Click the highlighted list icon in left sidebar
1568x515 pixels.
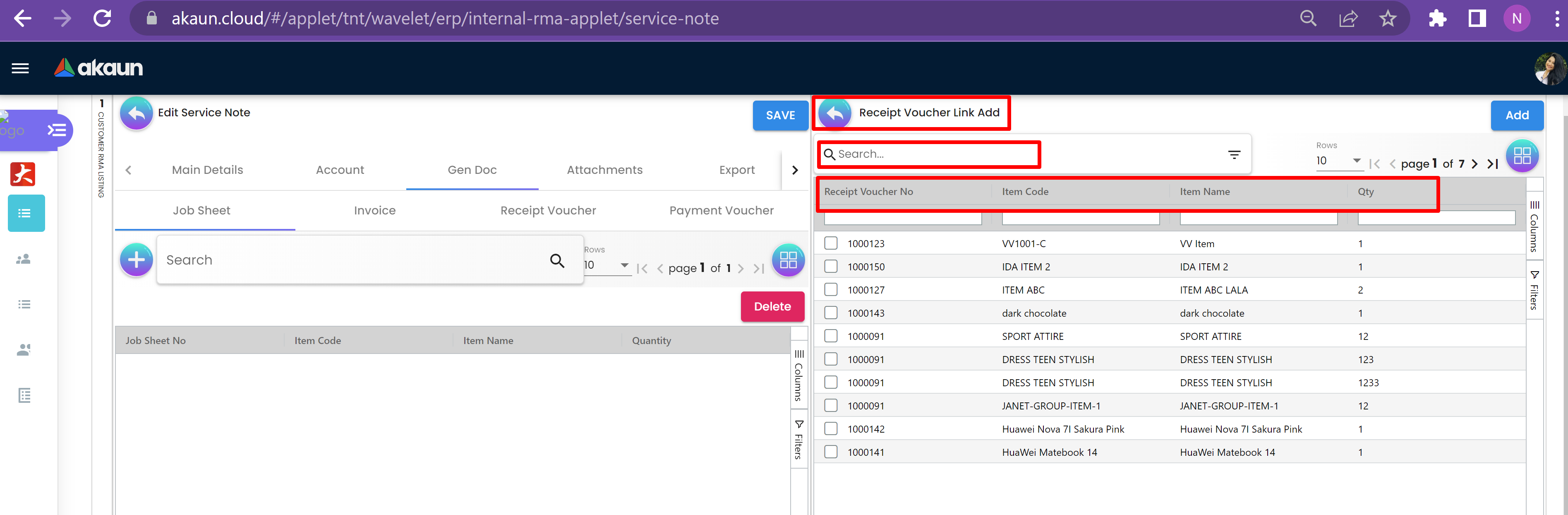pyautogui.click(x=26, y=213)
